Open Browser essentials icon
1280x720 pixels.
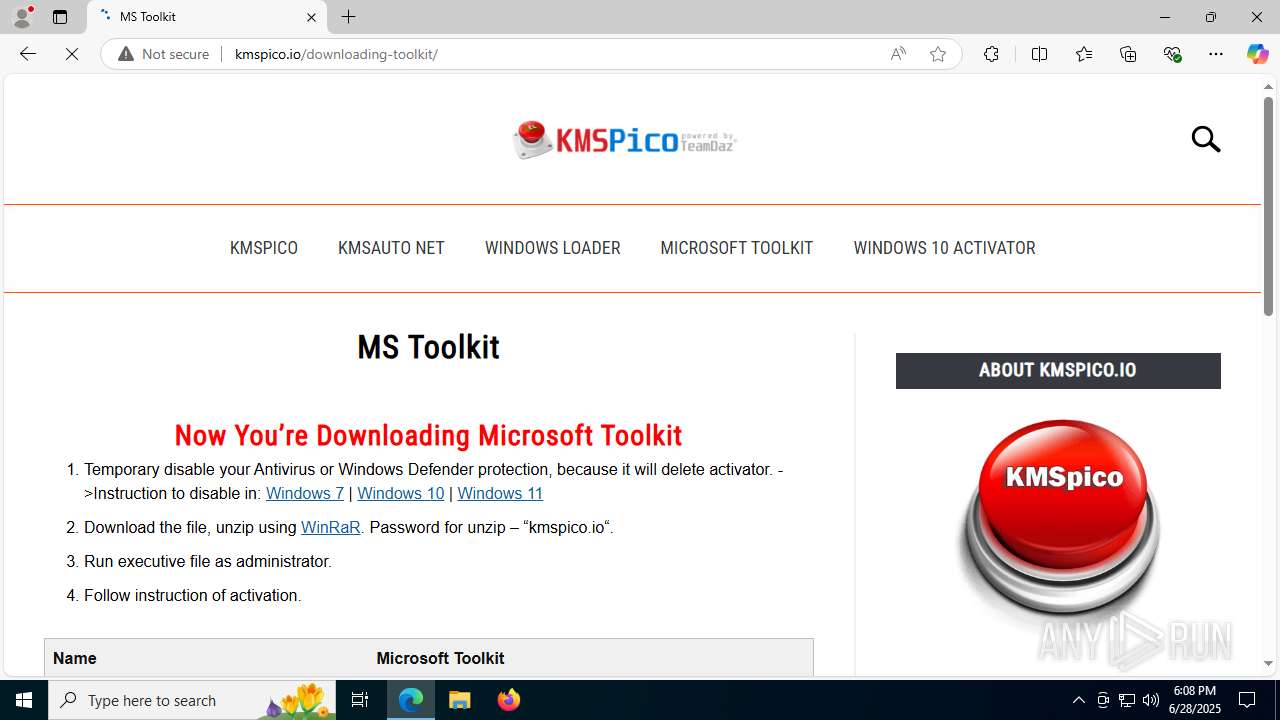tap(1172, 54)
